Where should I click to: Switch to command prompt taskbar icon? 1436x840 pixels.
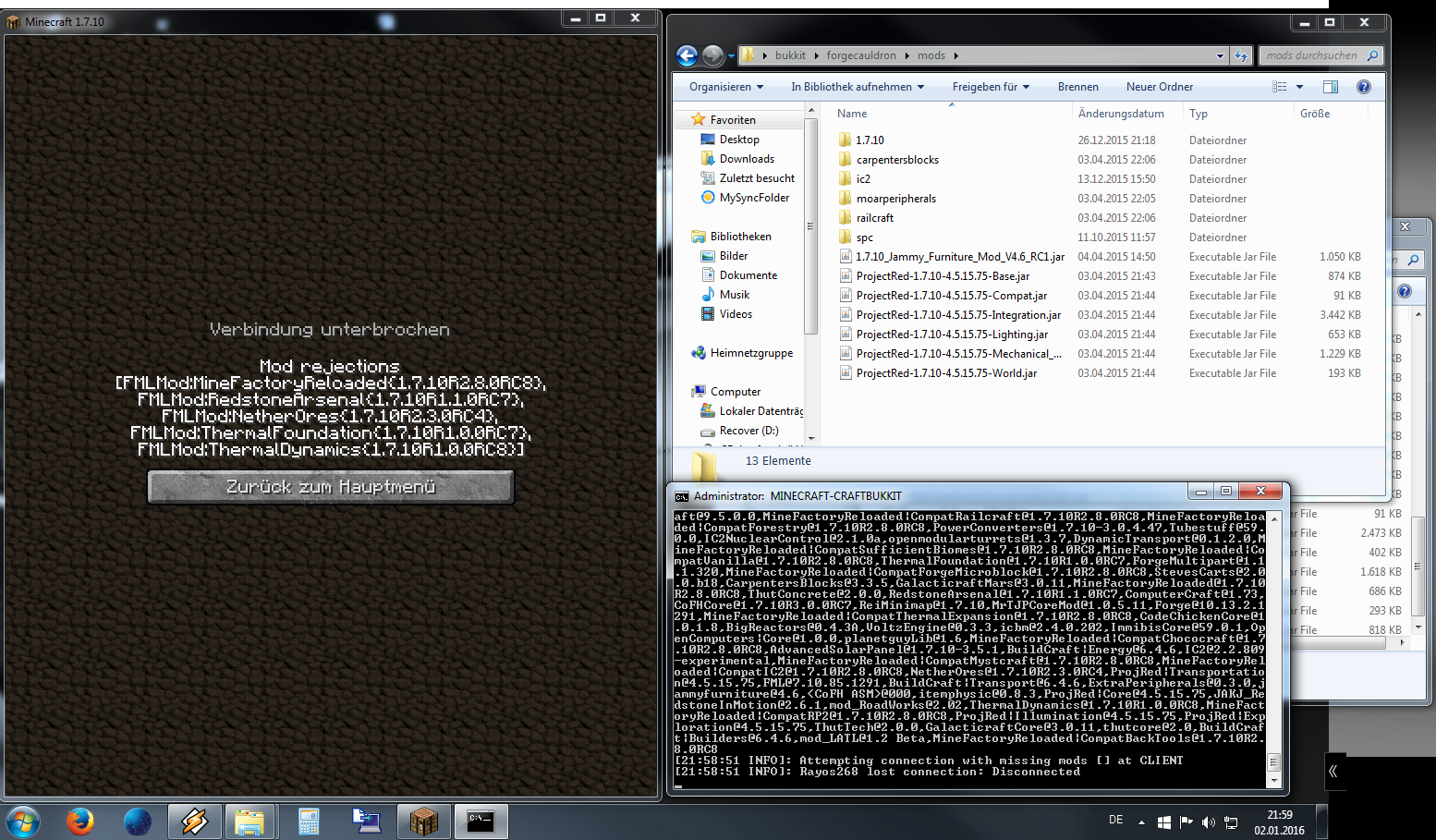tap(481, 821)
